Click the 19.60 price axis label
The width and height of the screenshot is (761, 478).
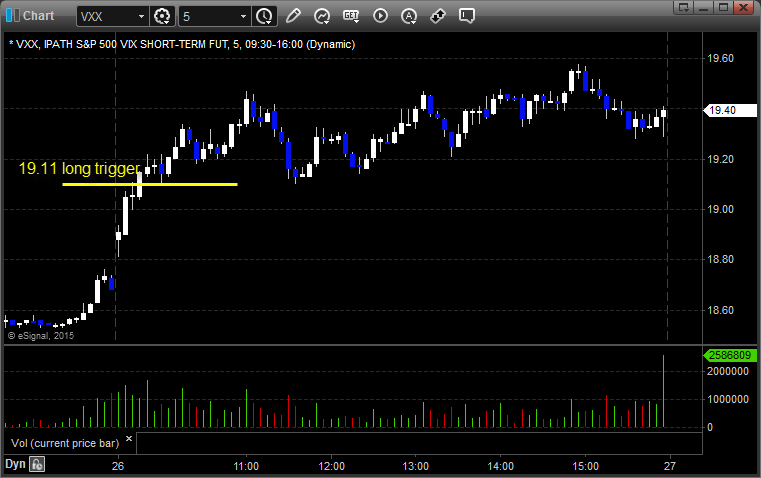pos(721,58)
